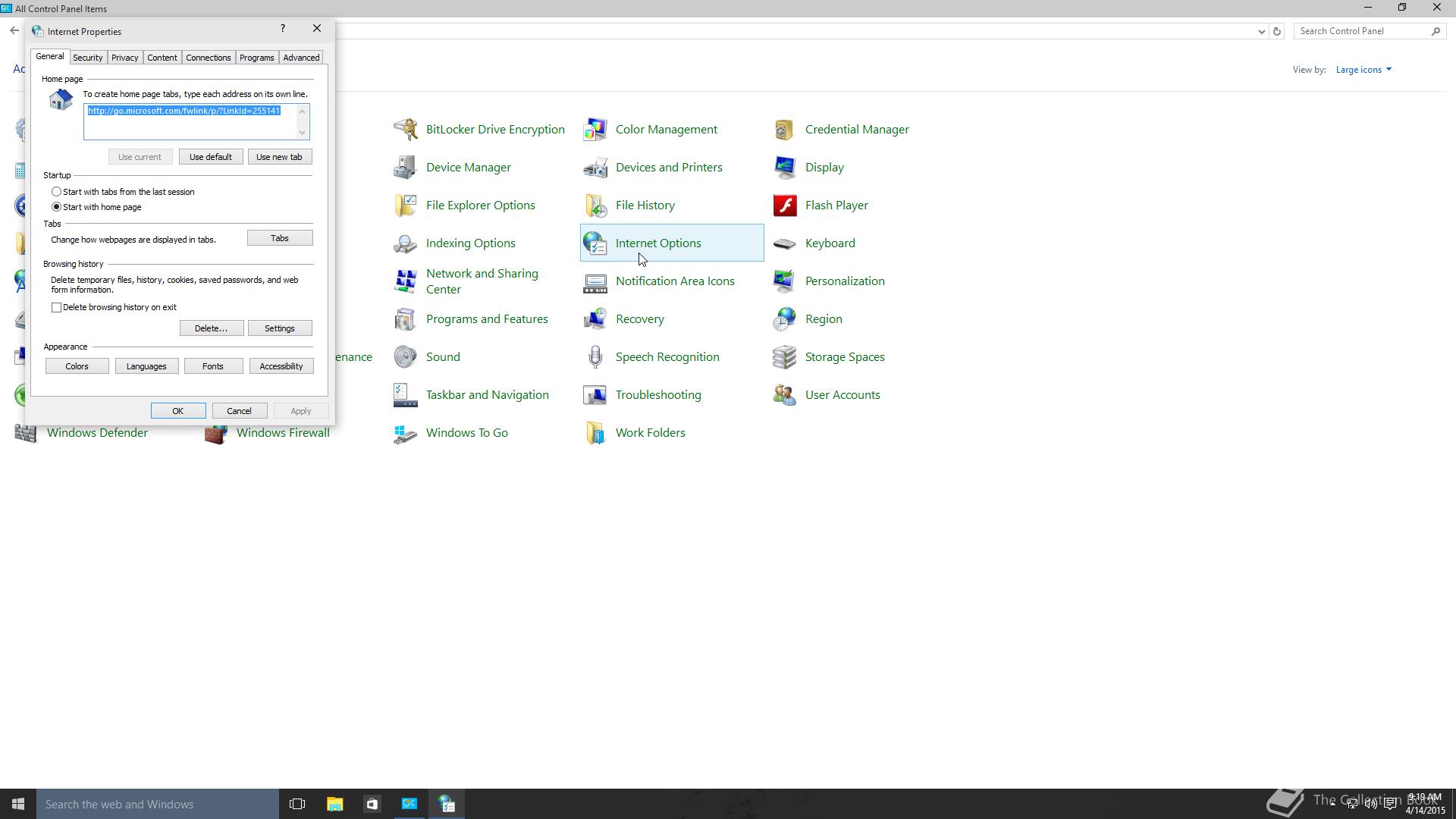Switch to the Connections tab
1456x819 pixels.
[x=209, y=58]
